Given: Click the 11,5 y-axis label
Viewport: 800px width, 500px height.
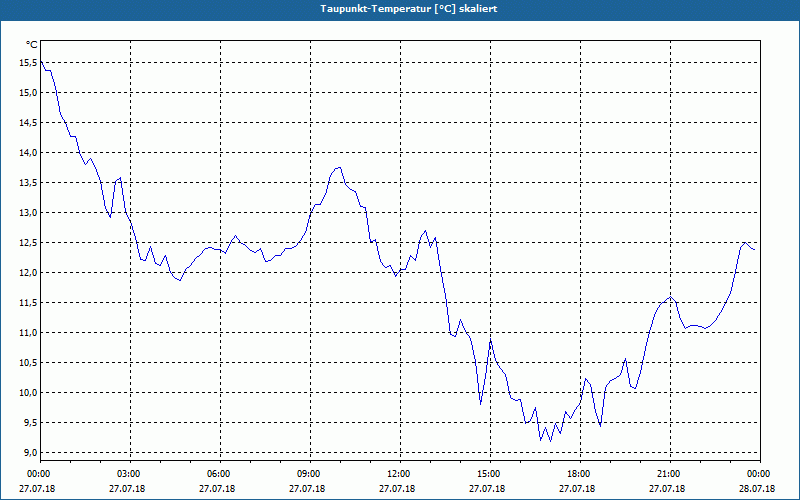Looking at the screenshot, I should (x=29, y=303).
